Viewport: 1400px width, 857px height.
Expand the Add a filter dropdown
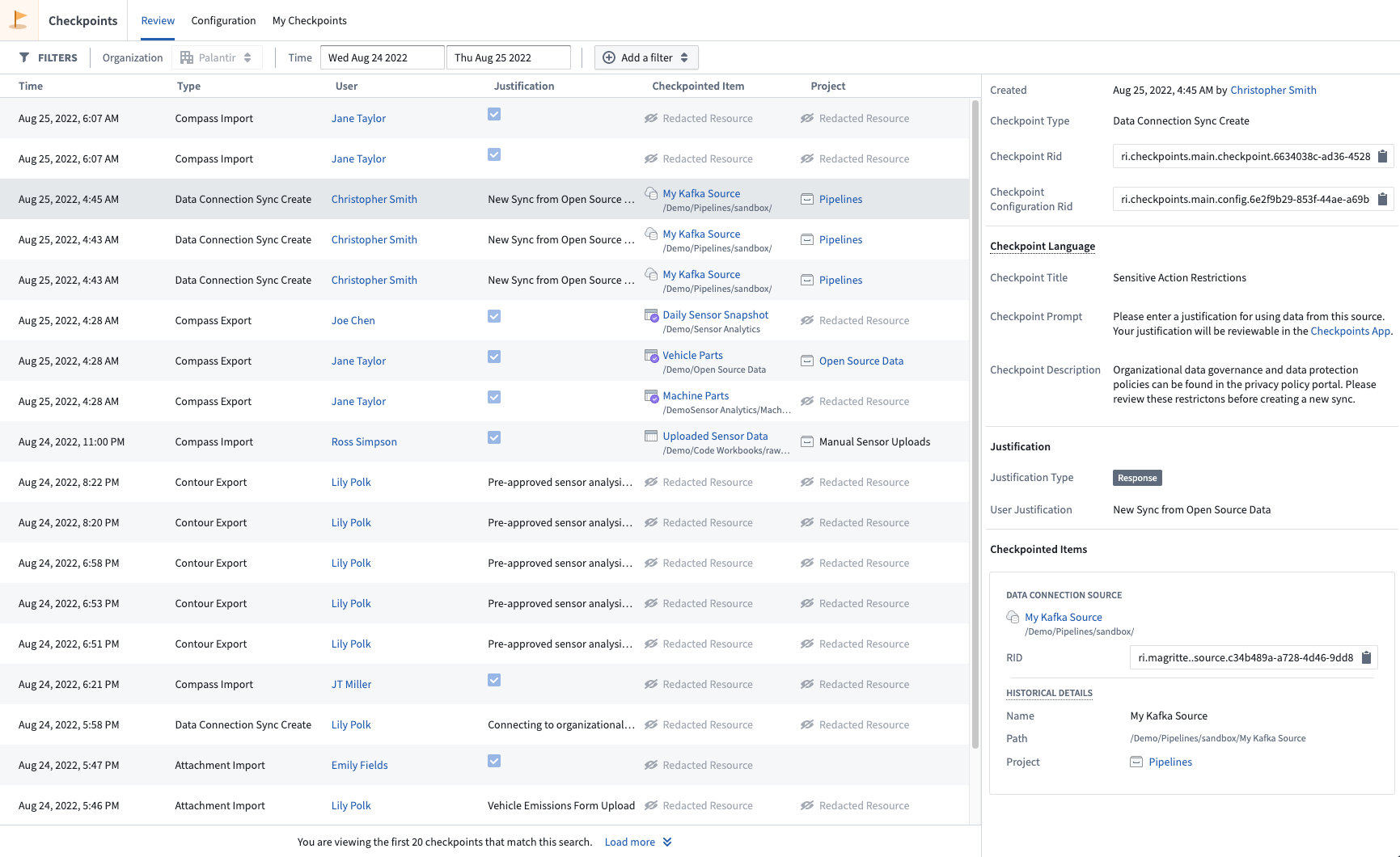645,57
